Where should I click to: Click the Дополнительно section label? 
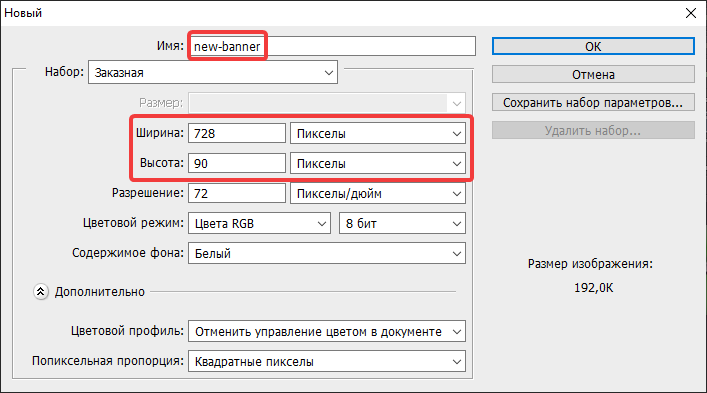[x=100, y=292]
